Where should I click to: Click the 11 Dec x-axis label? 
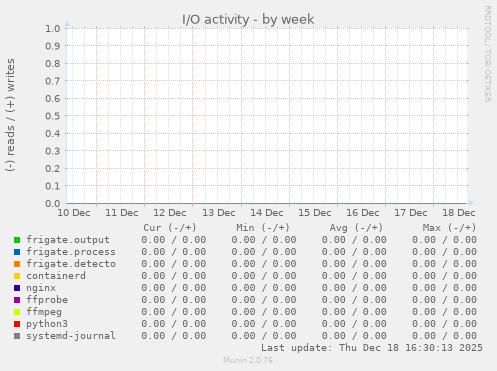[122, 213]
